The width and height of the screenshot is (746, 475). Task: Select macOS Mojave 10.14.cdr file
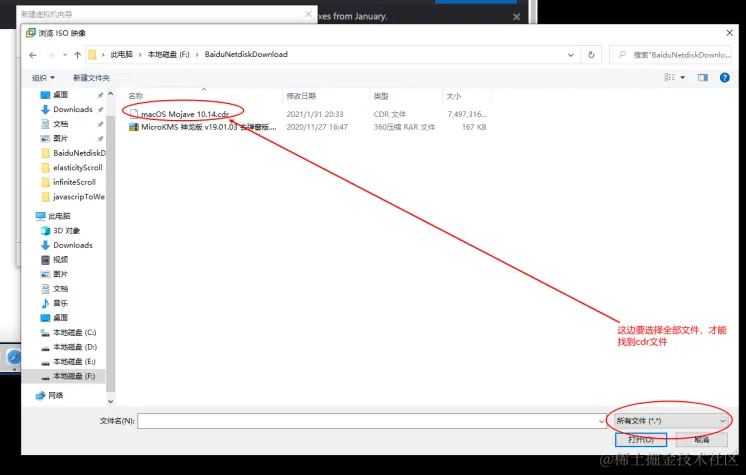click(185, 114)
